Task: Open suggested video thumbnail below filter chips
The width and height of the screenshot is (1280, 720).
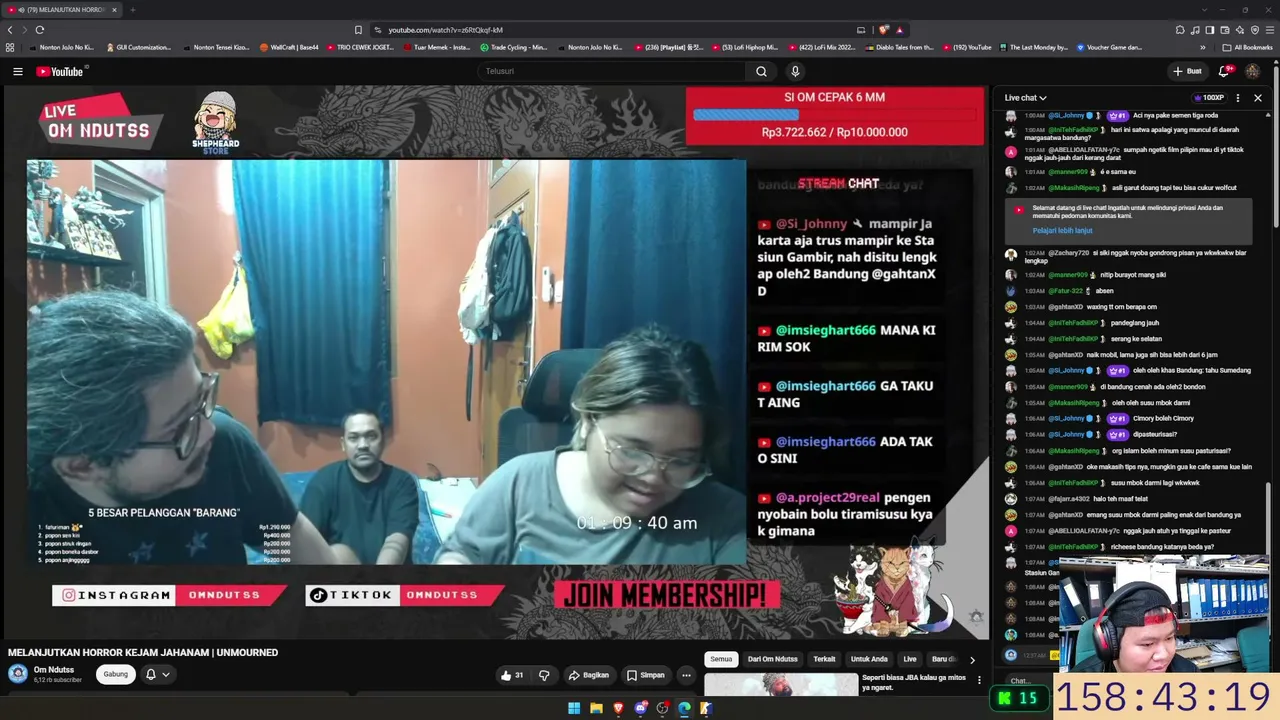Action: (x=781, y=685)
